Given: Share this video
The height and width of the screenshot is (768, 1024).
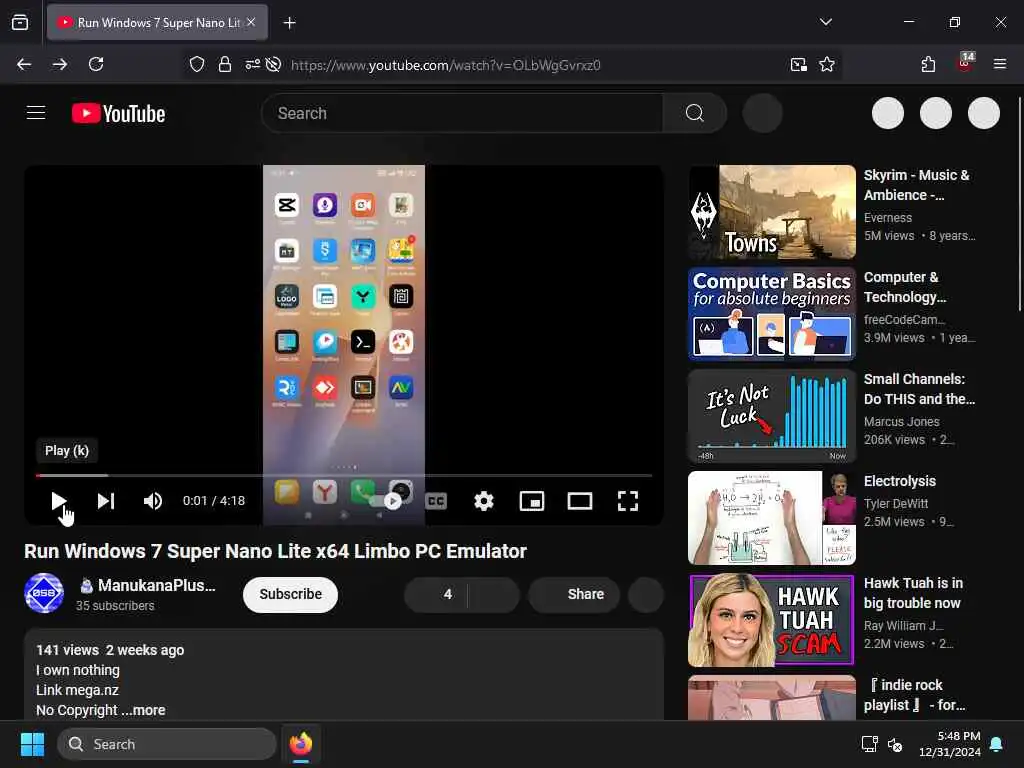Looking at the screenshot, I should [574, 594].
